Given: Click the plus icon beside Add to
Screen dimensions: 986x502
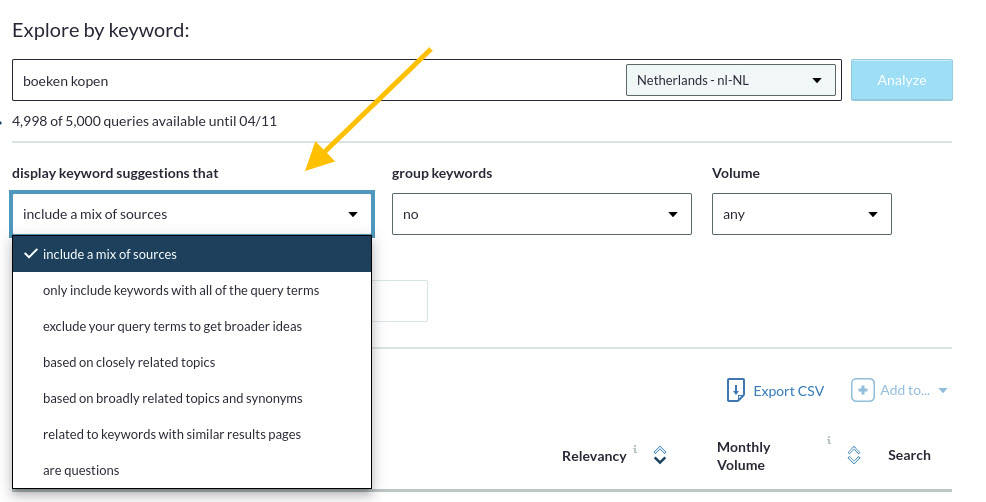Looking at the screenshot, I should [862, 390].
